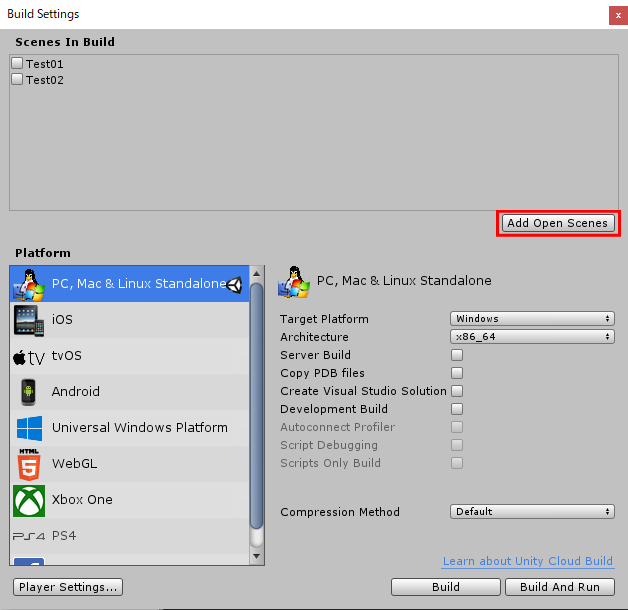Viewport: 628px width, 610px height.
Task: Toggle the Copy PDB files checkbox
Action: [457, 373]
